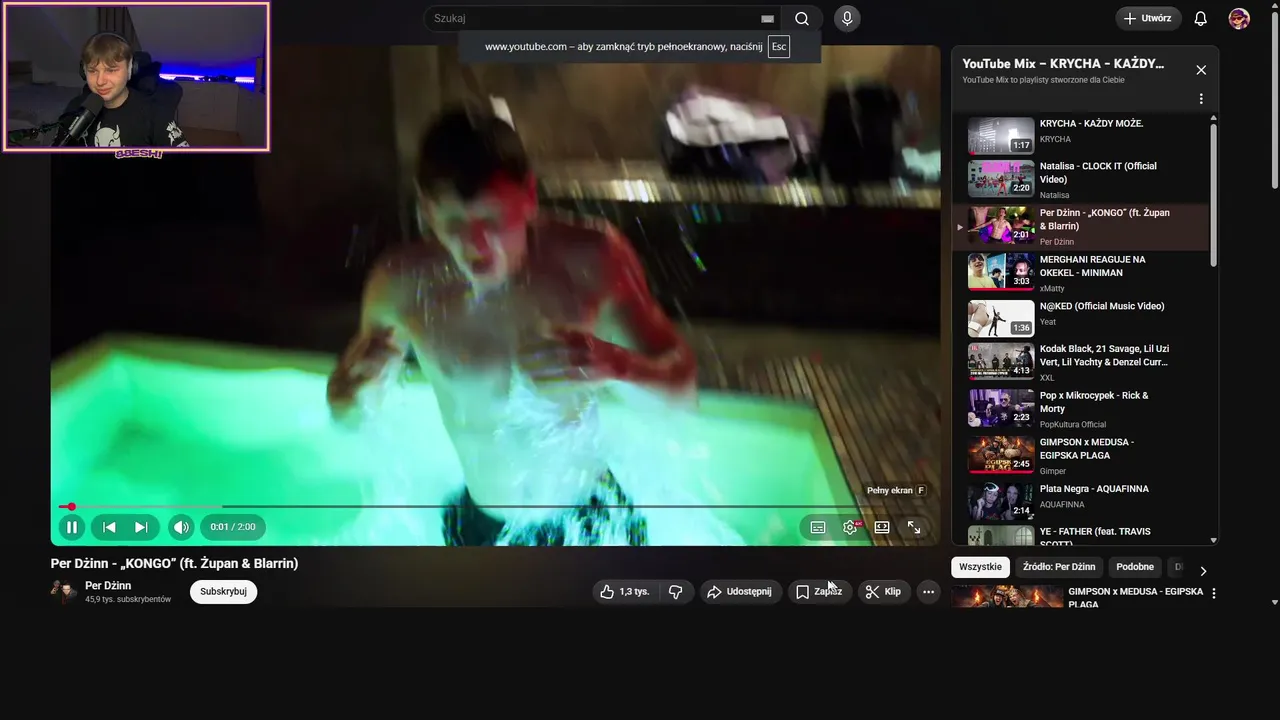Click the red progress scrubber handle

(71, 507)
